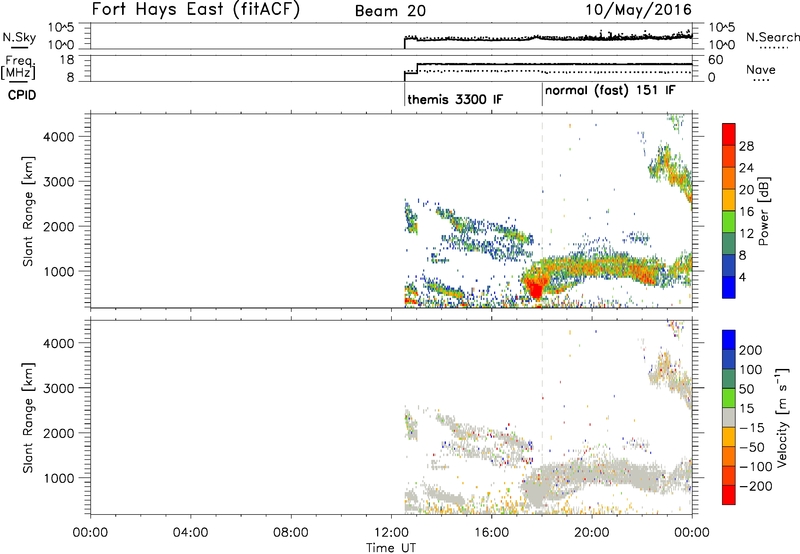Click the 'Power [dB]' color bar title
Screen dimensions: 800x554
(763, 211)
